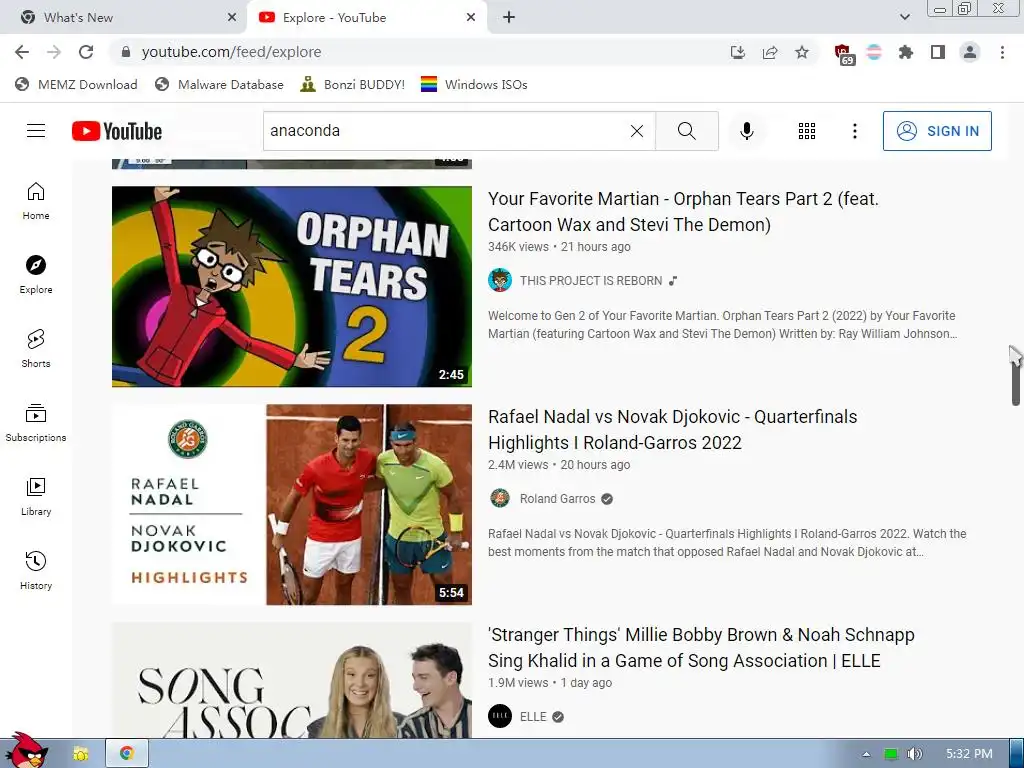Open the YouTube apps grid icon

click(x=807, y=131)
